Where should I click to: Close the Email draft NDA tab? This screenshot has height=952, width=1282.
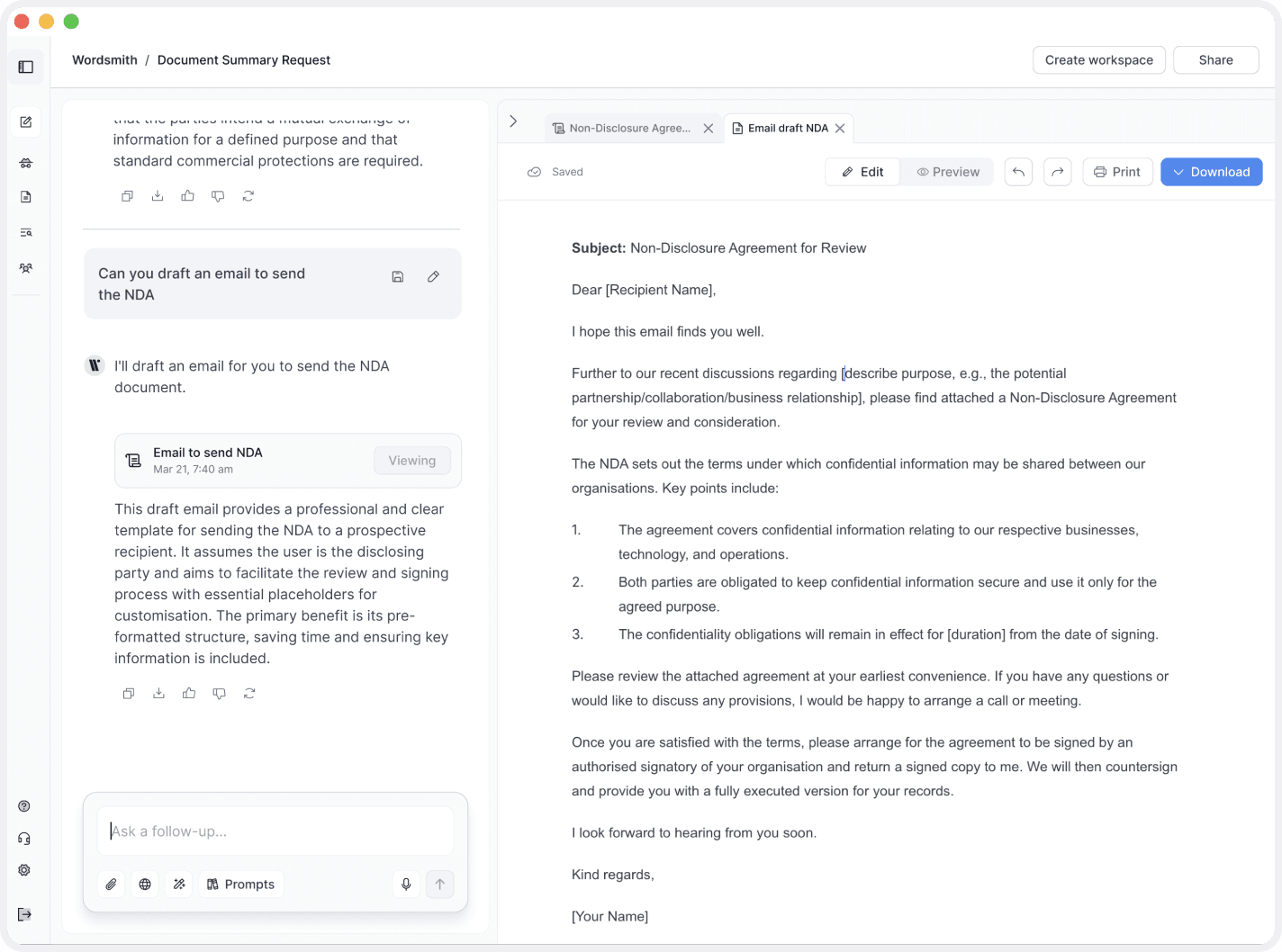click(840, 129)
